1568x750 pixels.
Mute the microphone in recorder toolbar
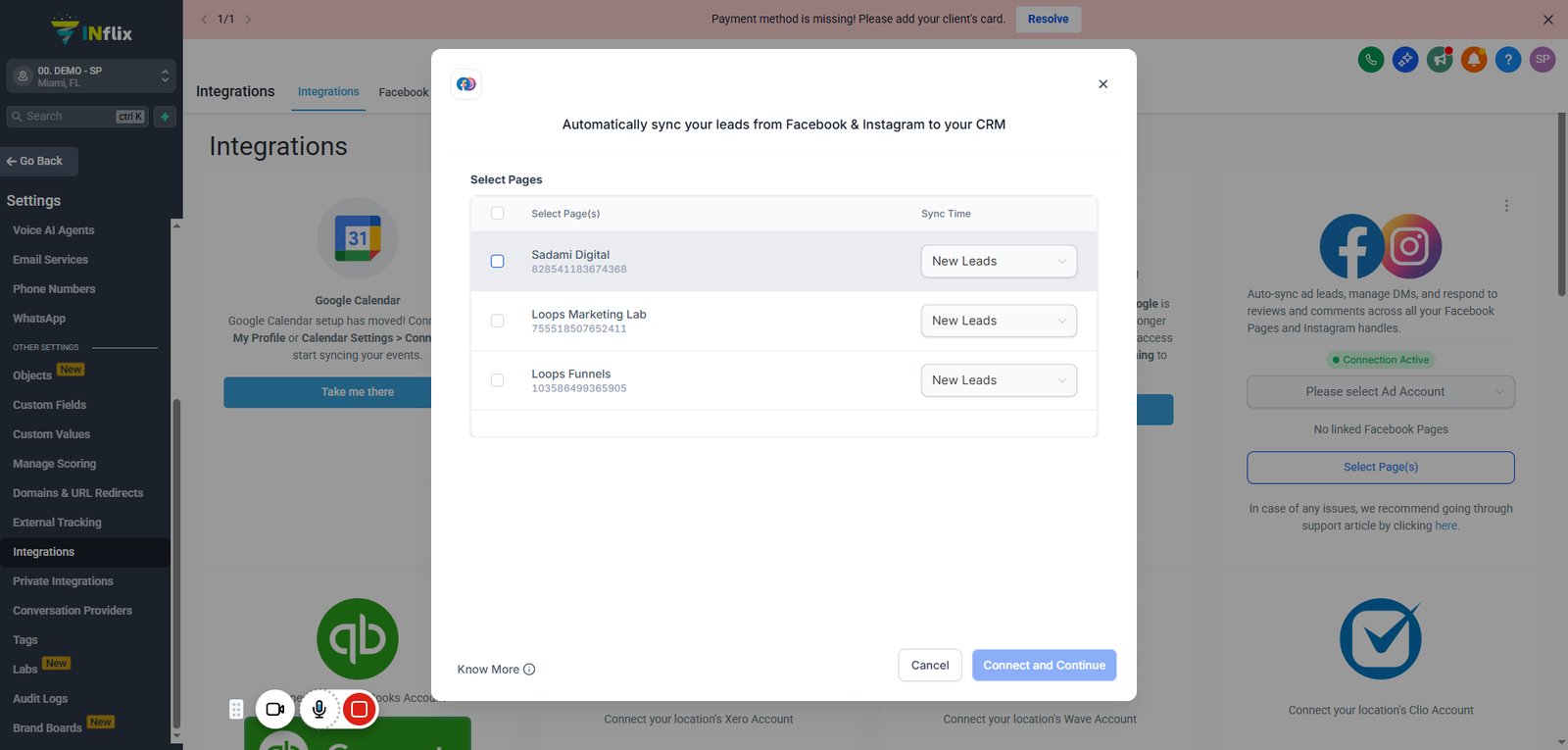click(319, 709)
